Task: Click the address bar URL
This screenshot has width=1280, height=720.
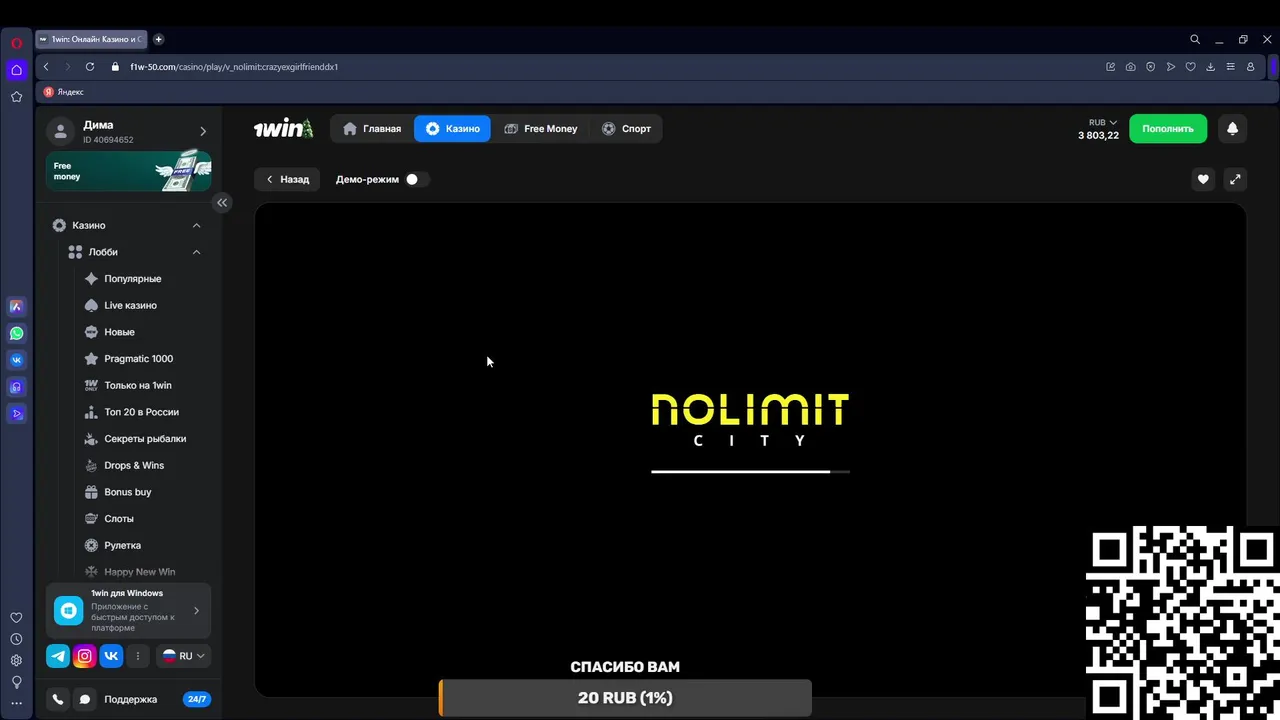Action: tap(234, 67)
